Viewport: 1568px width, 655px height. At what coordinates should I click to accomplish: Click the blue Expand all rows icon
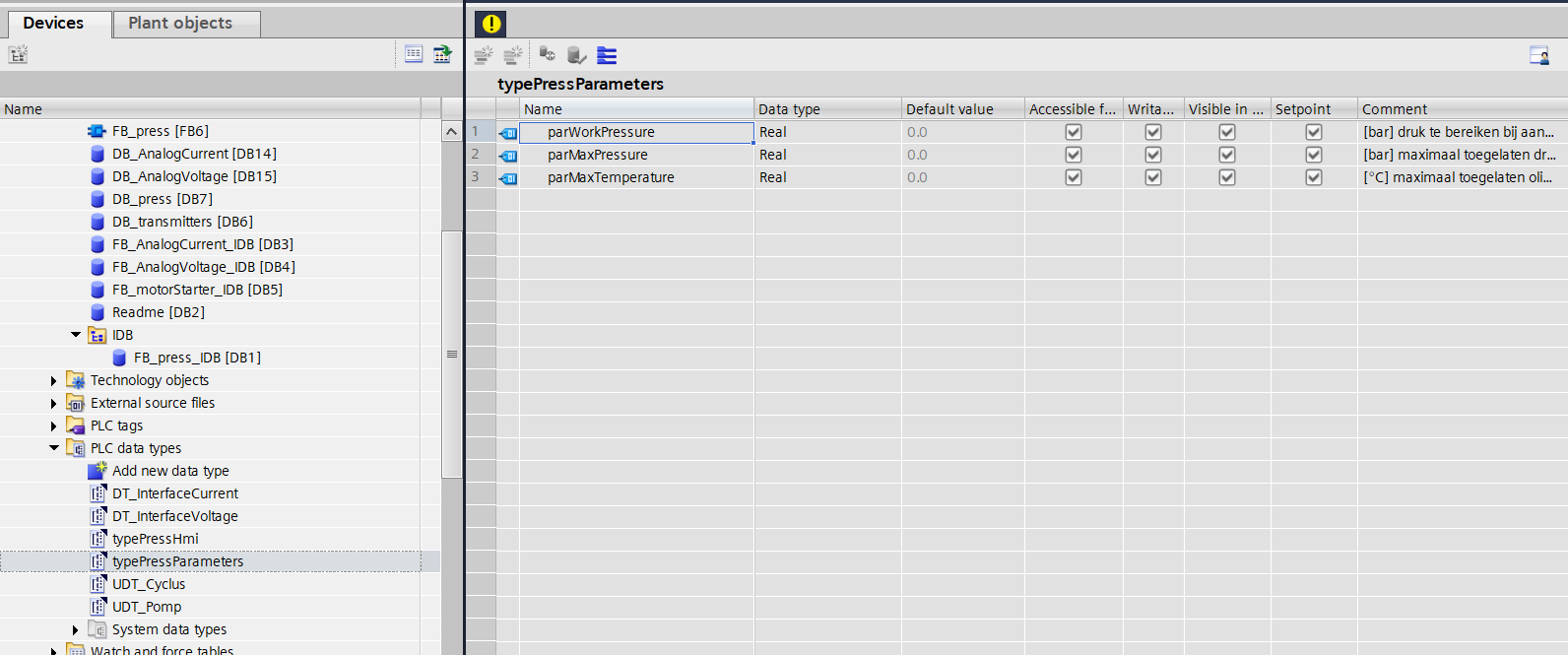tap(607, 55)
